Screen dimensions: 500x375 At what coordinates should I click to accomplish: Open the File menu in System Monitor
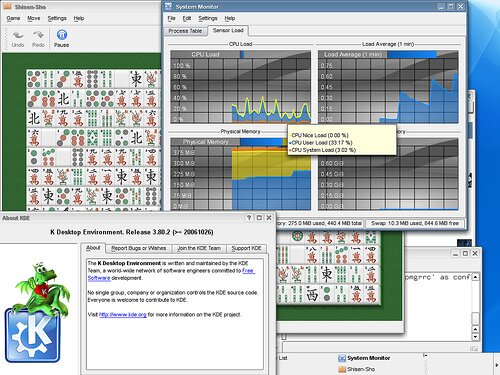click(x=171, y=18)
